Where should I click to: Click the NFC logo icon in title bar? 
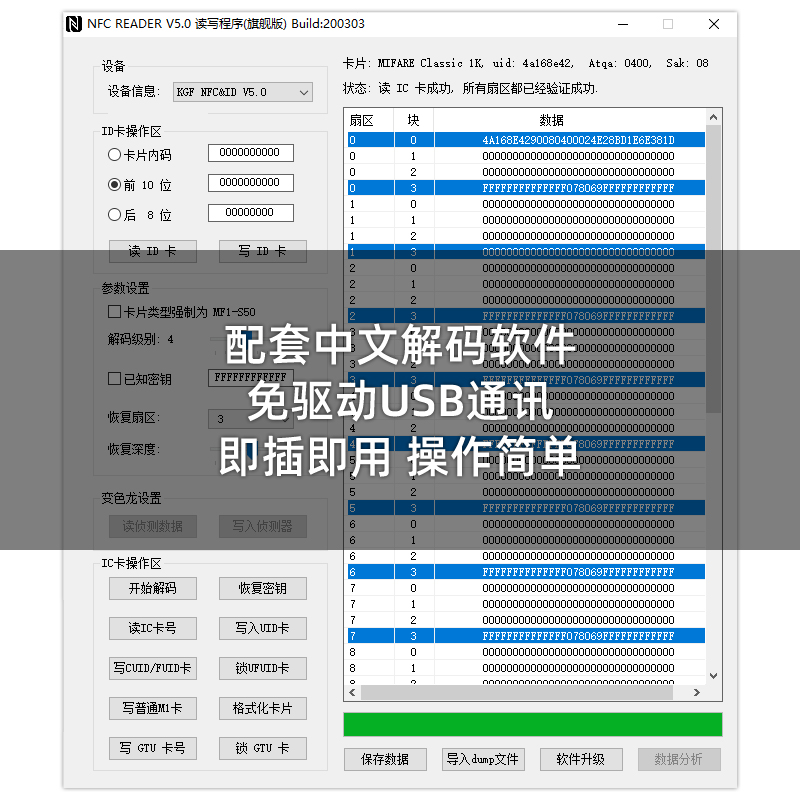click(x=74, y=24)
